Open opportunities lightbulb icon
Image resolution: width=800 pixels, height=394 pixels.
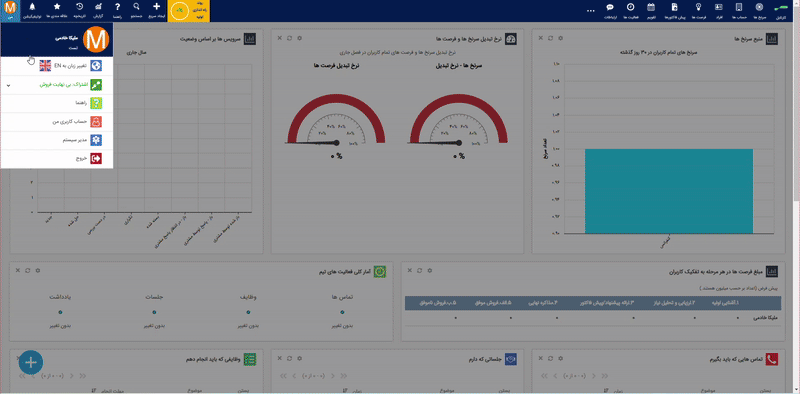click(x=698, y=7)
